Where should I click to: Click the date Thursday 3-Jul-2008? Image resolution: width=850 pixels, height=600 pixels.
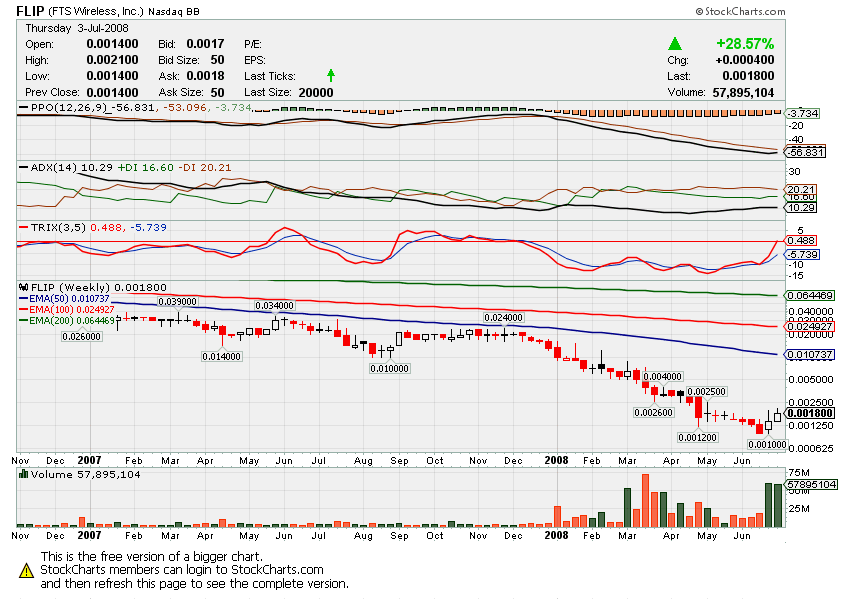click(x=77, y=28)
